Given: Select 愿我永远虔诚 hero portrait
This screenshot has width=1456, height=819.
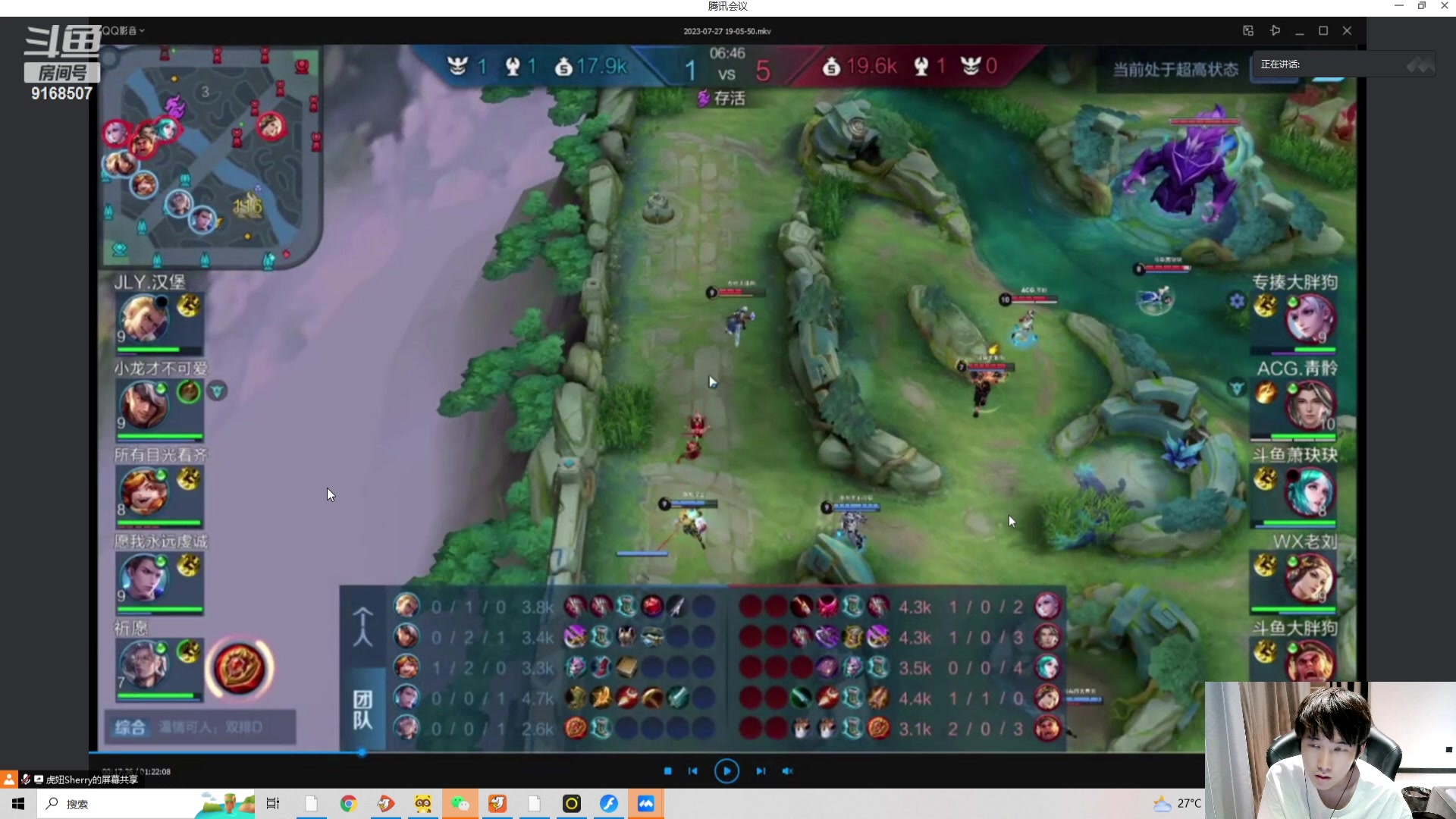Looking at the screenshot, I should point(144,578).
